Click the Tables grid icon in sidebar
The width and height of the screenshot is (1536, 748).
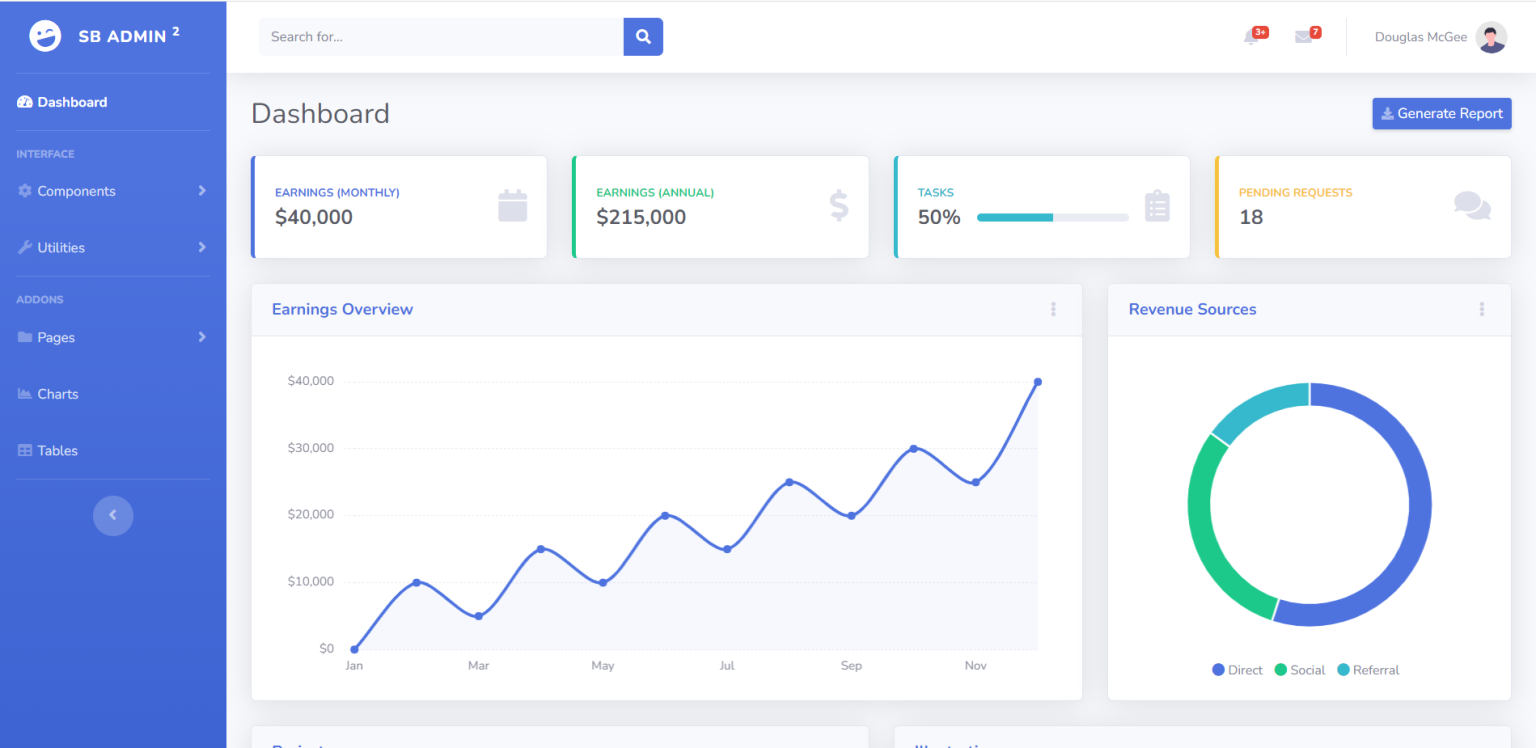(23, 450)
